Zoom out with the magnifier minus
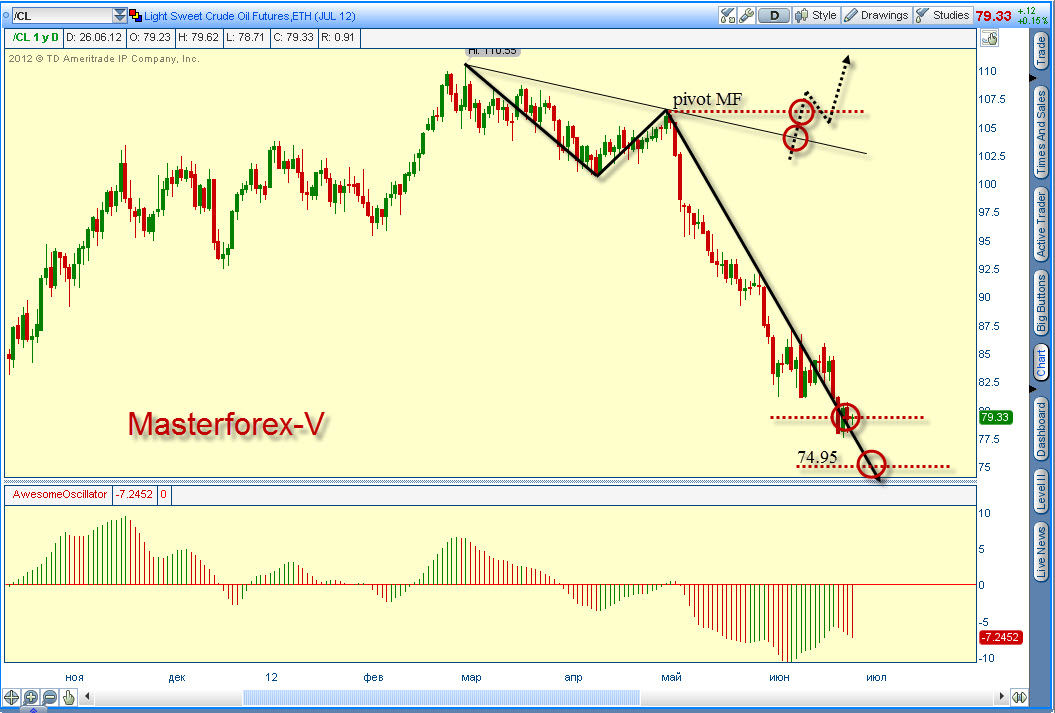Image resolution: width=1055 pixels, height=713 pixels. click(50, 697)
